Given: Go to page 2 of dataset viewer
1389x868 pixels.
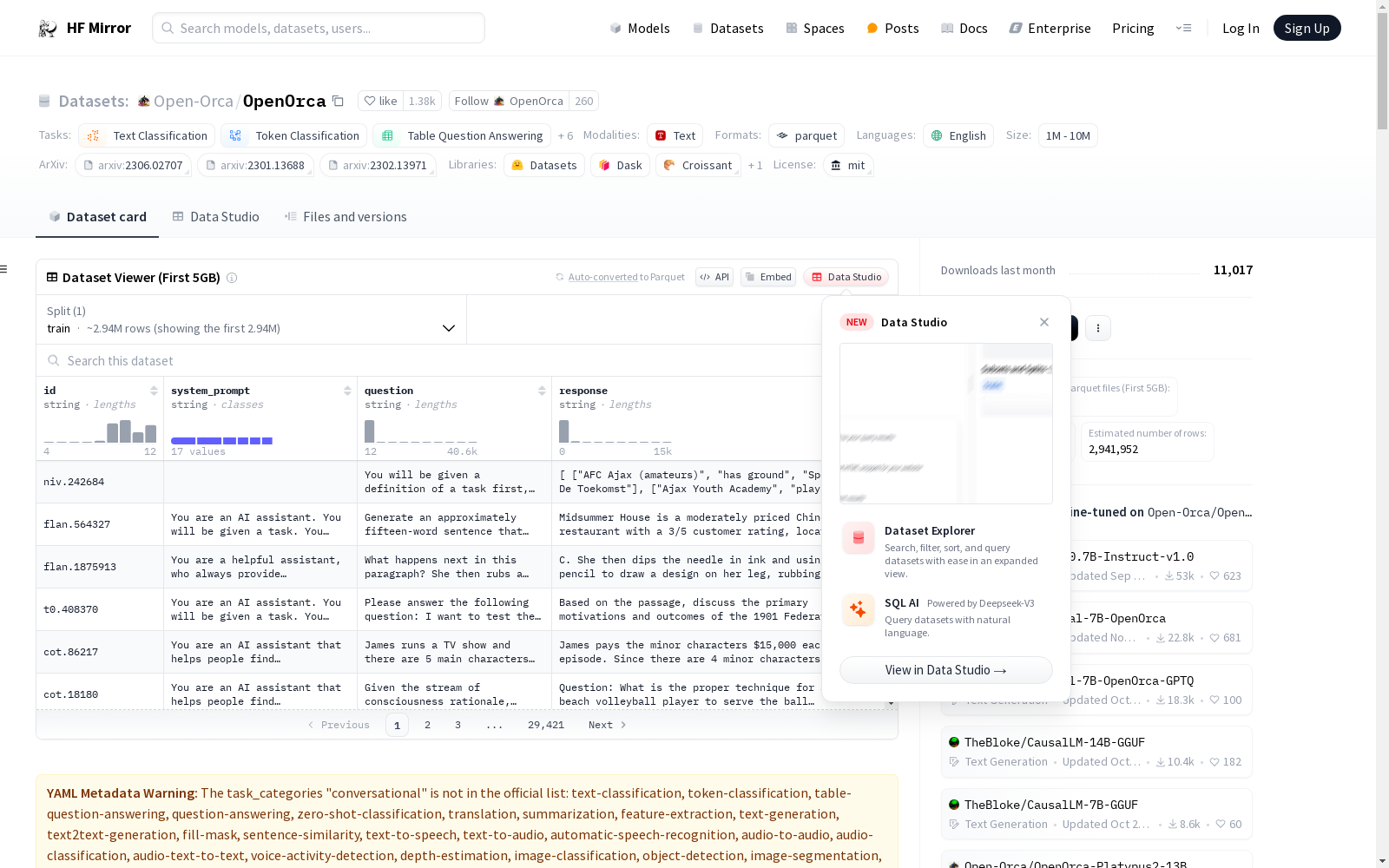Looking at the screenshot, I should [x=427, y=725].
